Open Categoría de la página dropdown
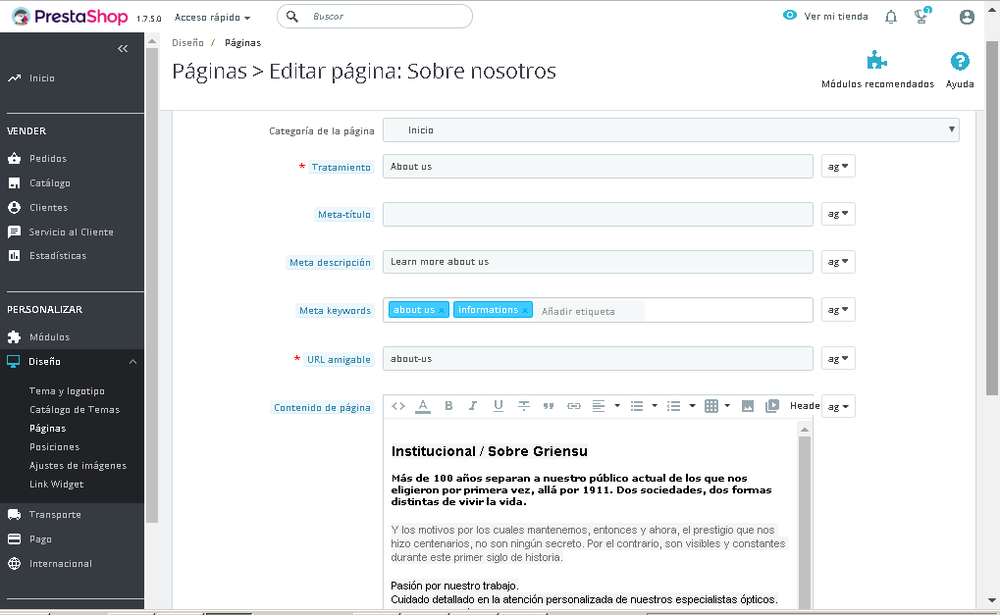Screen dimensions: 1000x615 coord(671,130)
